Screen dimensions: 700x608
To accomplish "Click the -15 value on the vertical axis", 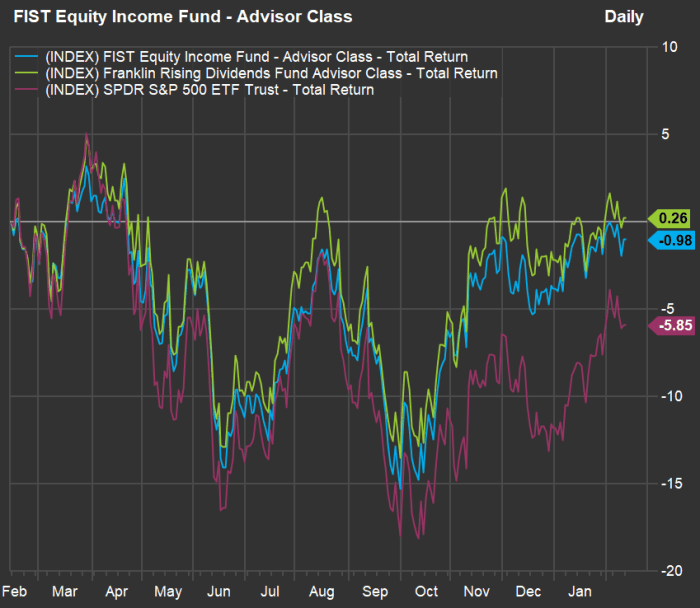I will point(670,483).
